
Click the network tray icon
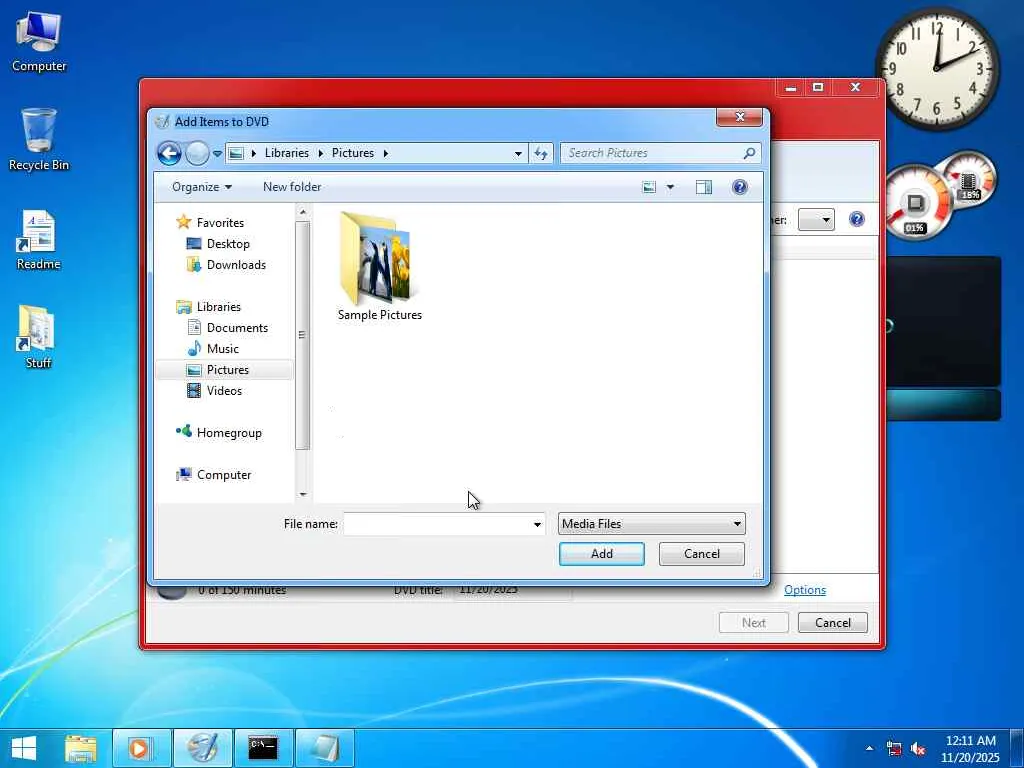(893, 748)
